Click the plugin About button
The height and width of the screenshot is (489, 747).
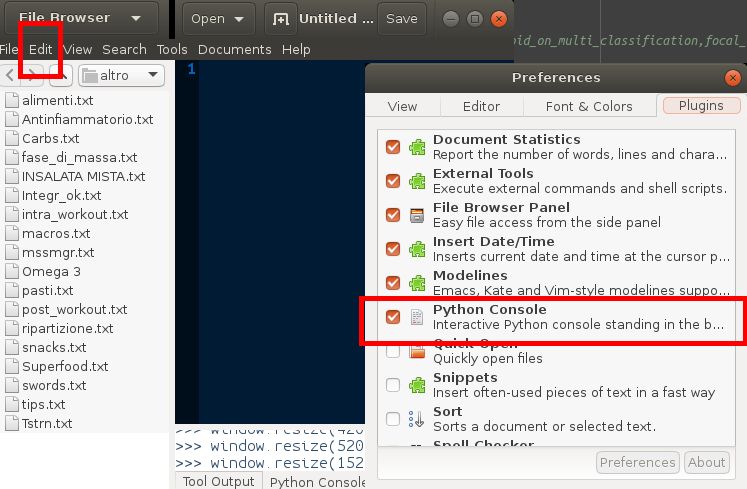coord(707,462)
